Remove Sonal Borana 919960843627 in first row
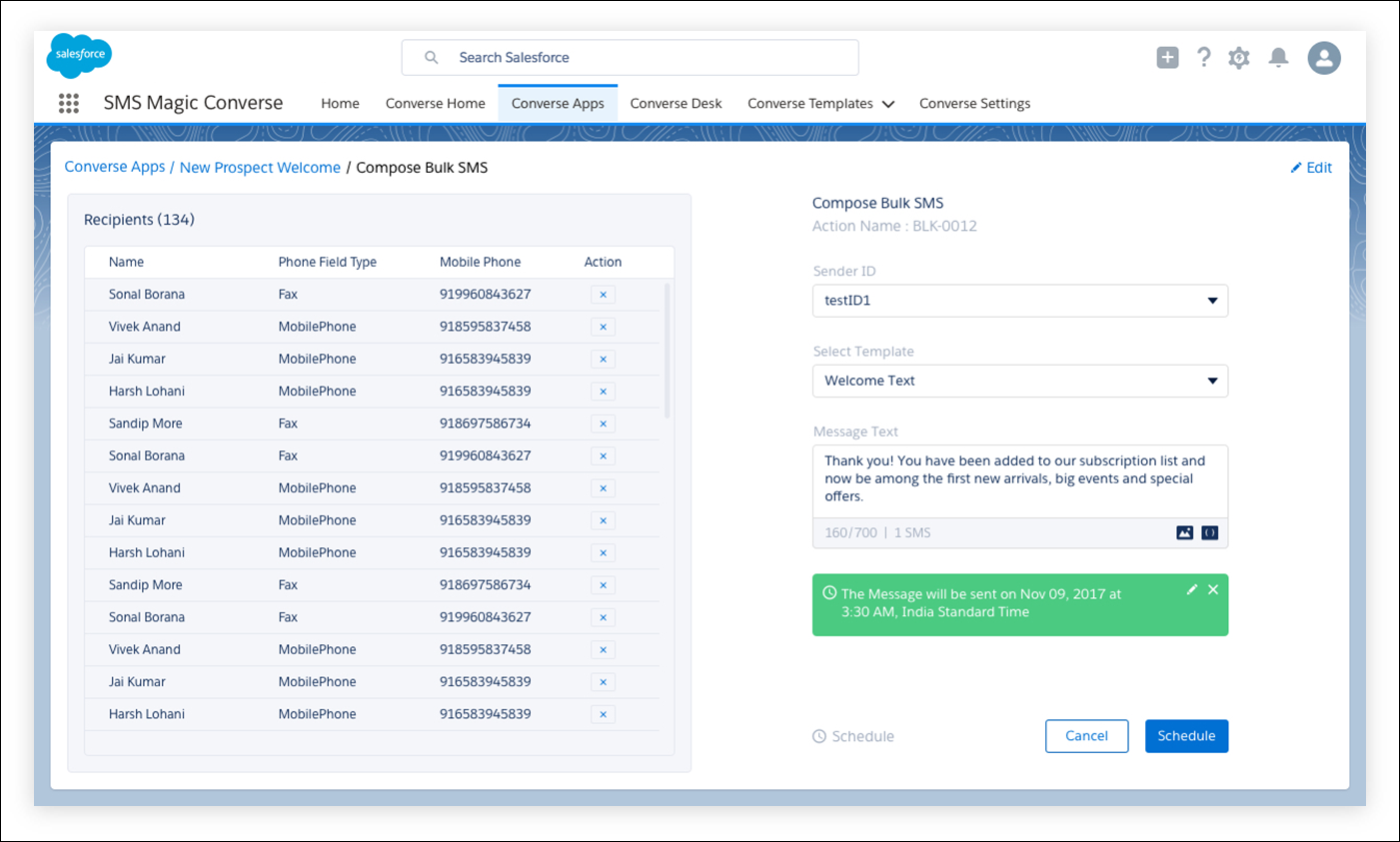Screen dimensions: 1400x842 603,295
